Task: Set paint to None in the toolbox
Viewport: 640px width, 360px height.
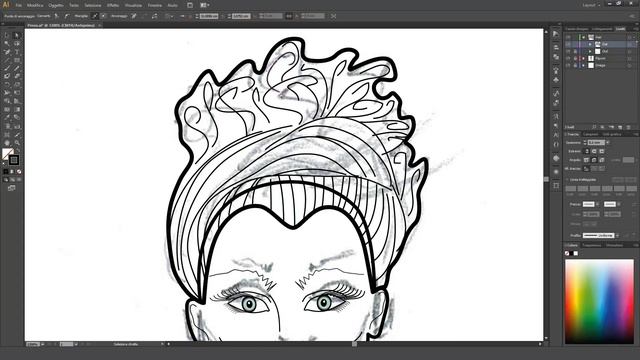Action: tap(19, 171)
